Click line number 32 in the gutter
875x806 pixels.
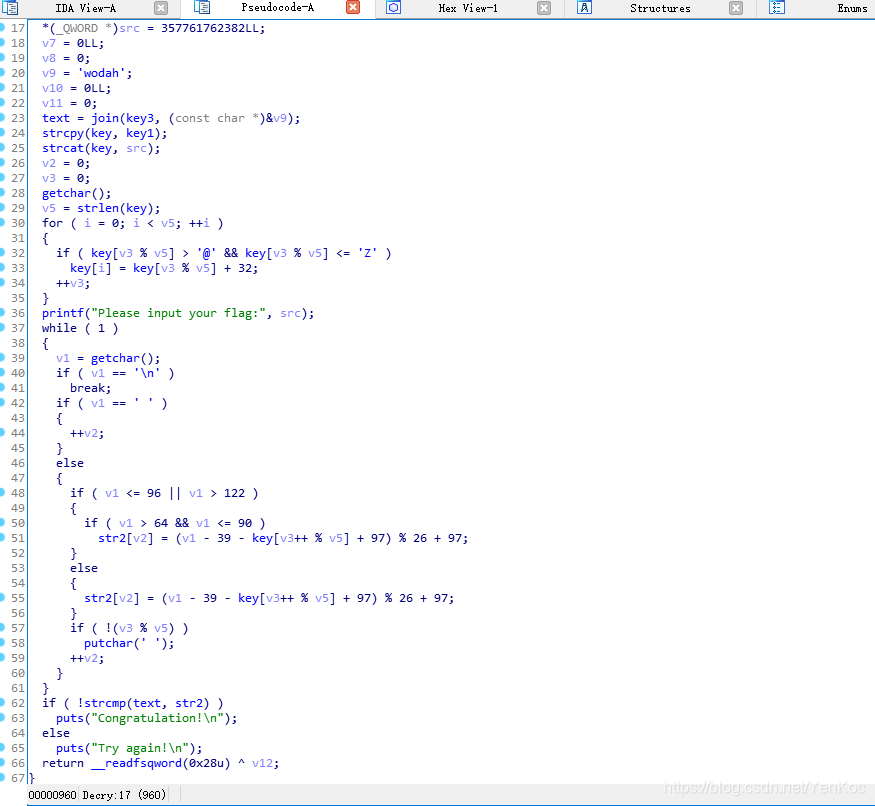pyautogui.click(x=18, y=253)
